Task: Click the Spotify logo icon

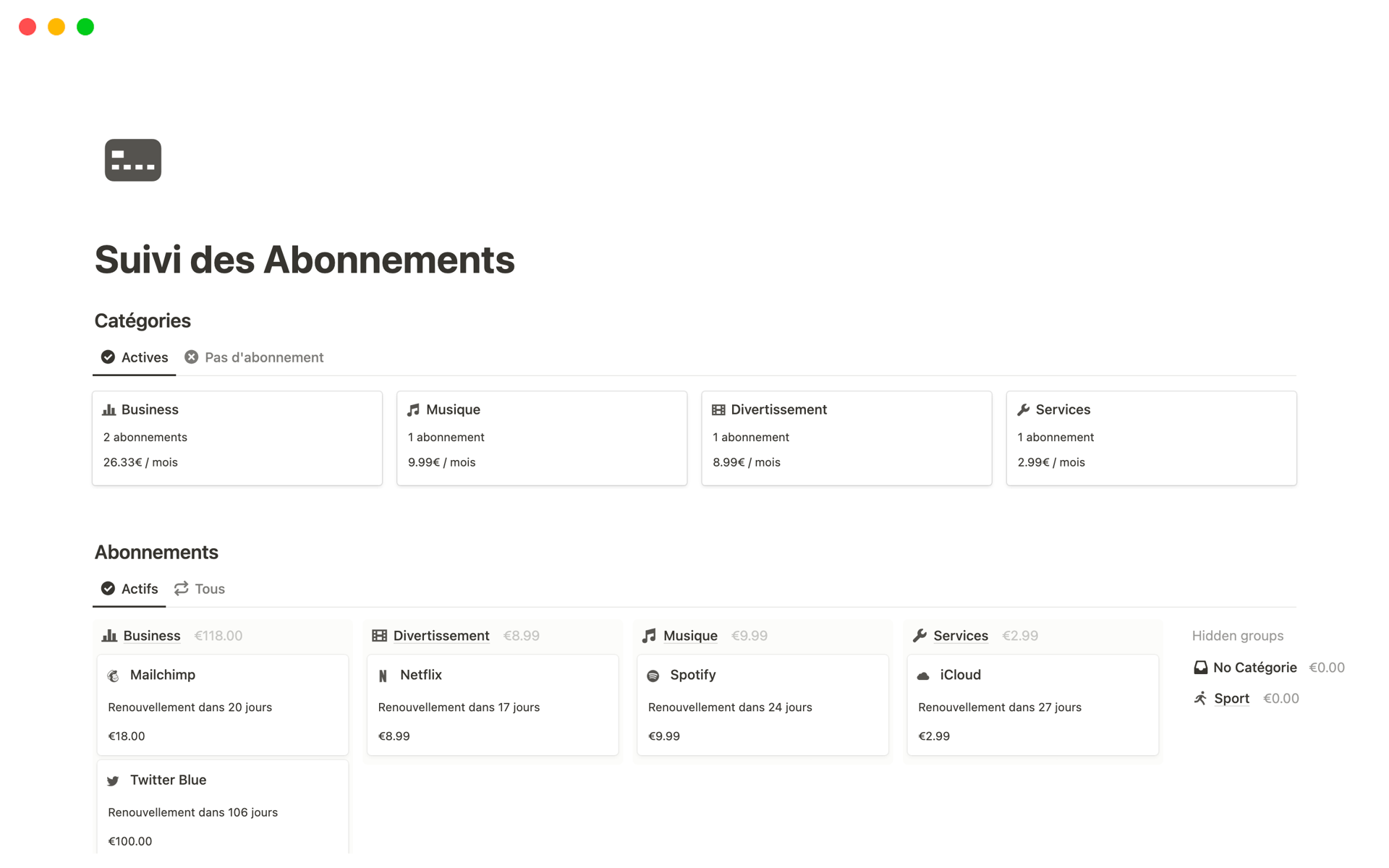Action: coord(653,676)
